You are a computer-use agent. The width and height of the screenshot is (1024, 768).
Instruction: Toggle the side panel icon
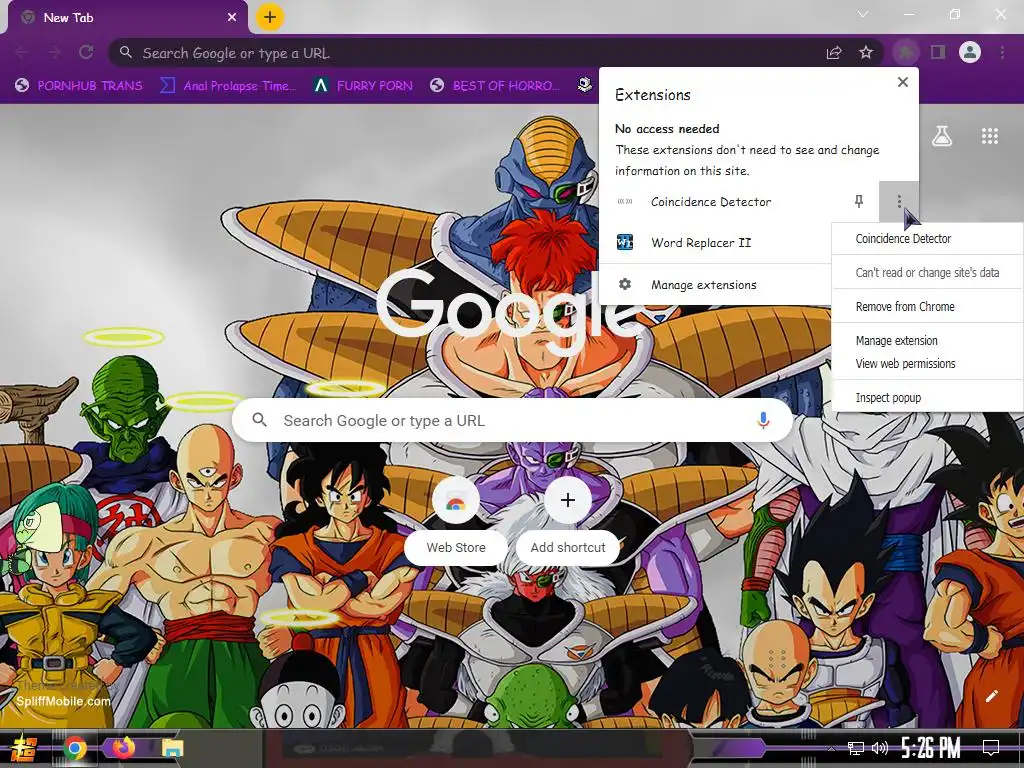pos(938,52)
